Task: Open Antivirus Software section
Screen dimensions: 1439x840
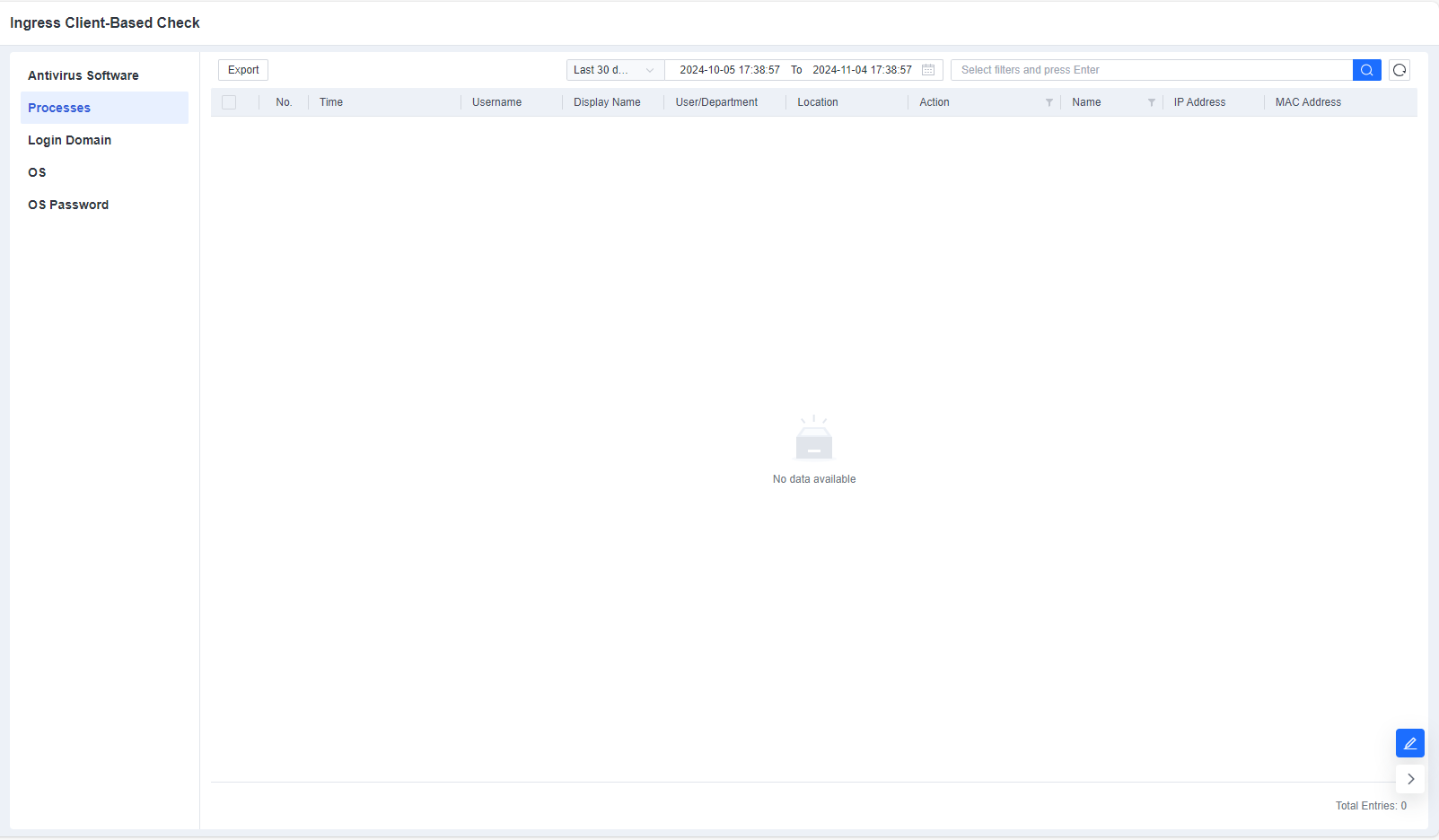Action: (83, 75)
